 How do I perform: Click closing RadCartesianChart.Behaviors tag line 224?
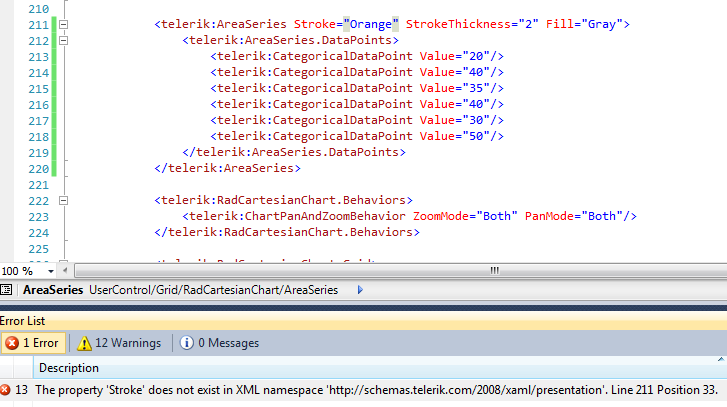(x=287, y=232)
